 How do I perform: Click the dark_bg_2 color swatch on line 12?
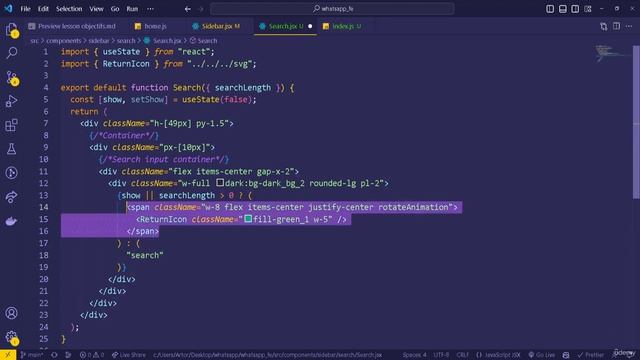coord(220,182)
